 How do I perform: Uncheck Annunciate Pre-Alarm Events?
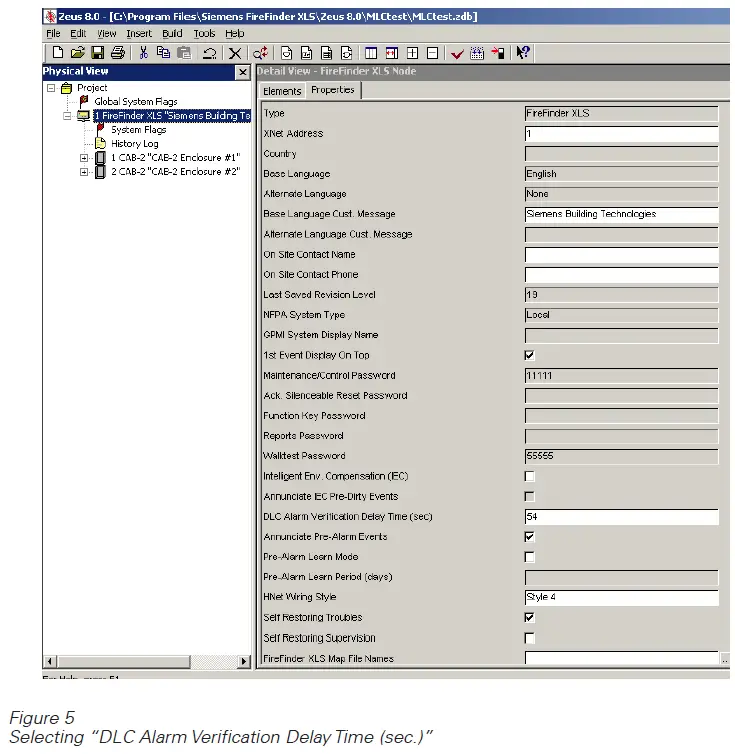[529, 537]
